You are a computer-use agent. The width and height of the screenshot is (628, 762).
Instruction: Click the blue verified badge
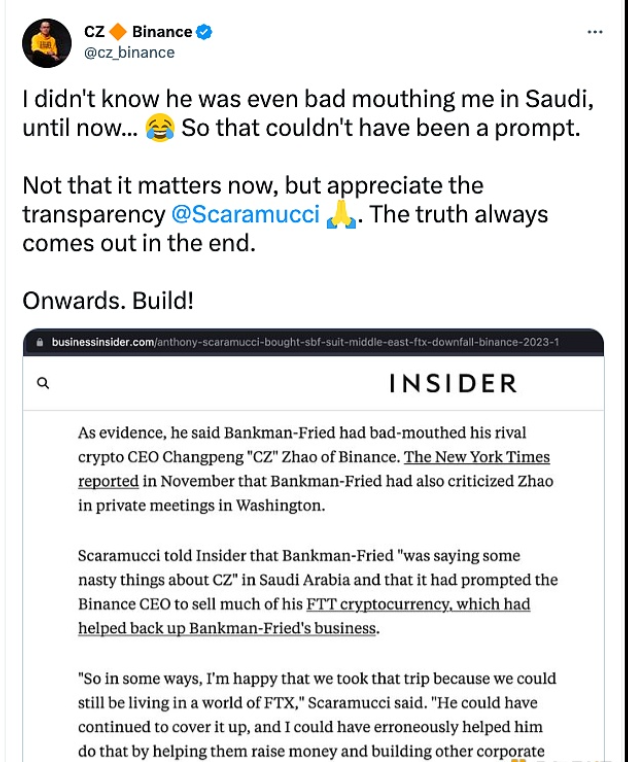pyautogui.click(x=203, y=32)
